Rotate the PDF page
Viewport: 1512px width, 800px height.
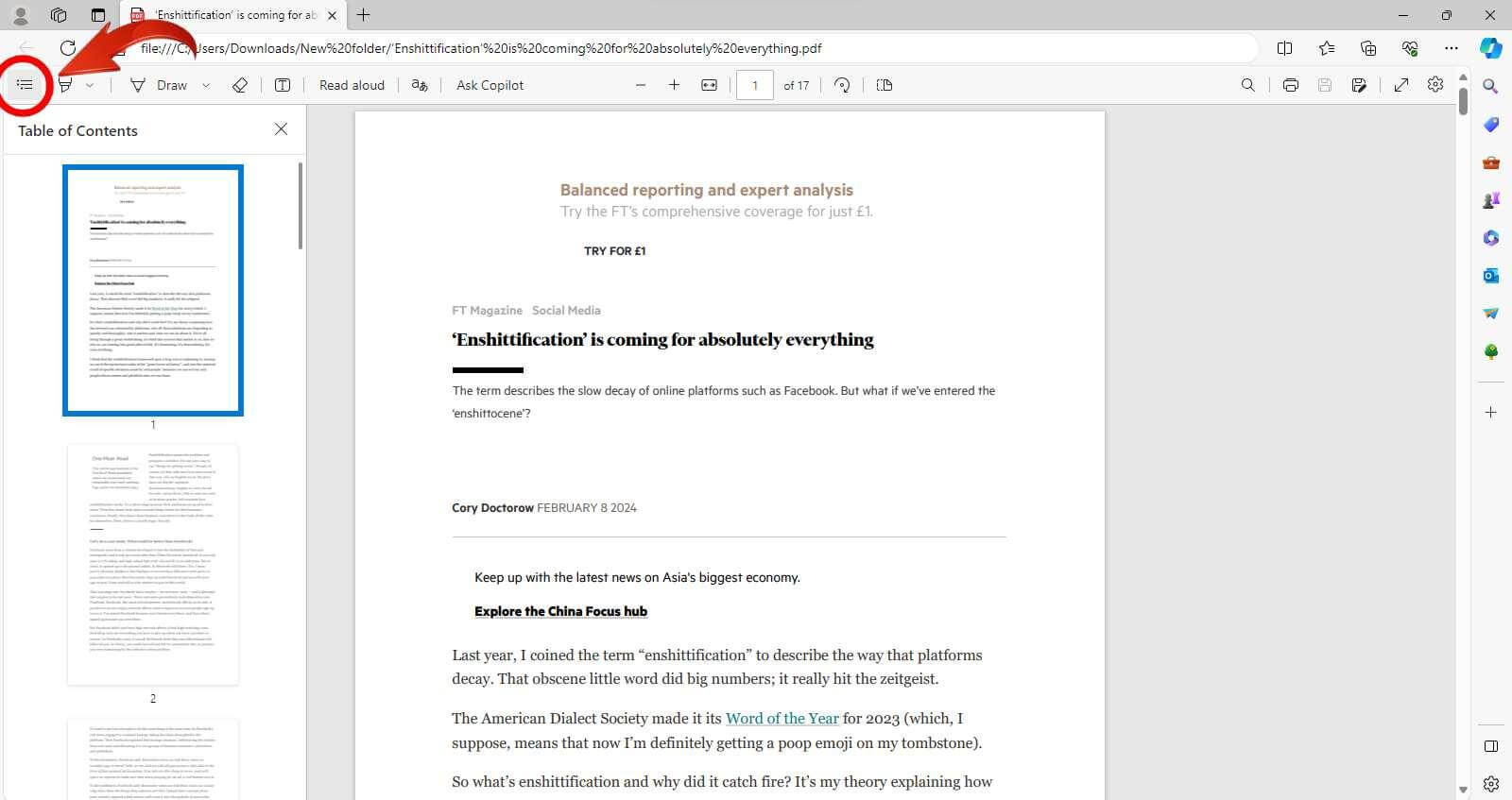pos(842,85)
